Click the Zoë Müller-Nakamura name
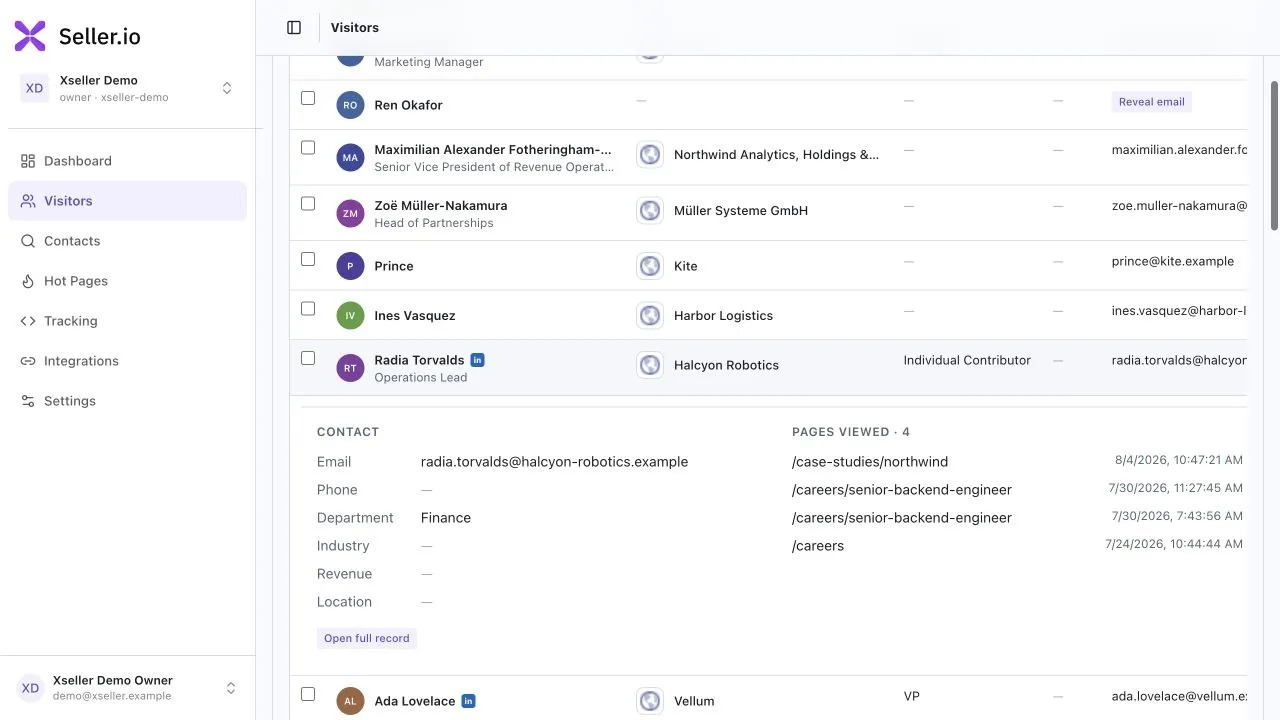The height and width of the screenshot is (720, 1280). coord(441,205)
